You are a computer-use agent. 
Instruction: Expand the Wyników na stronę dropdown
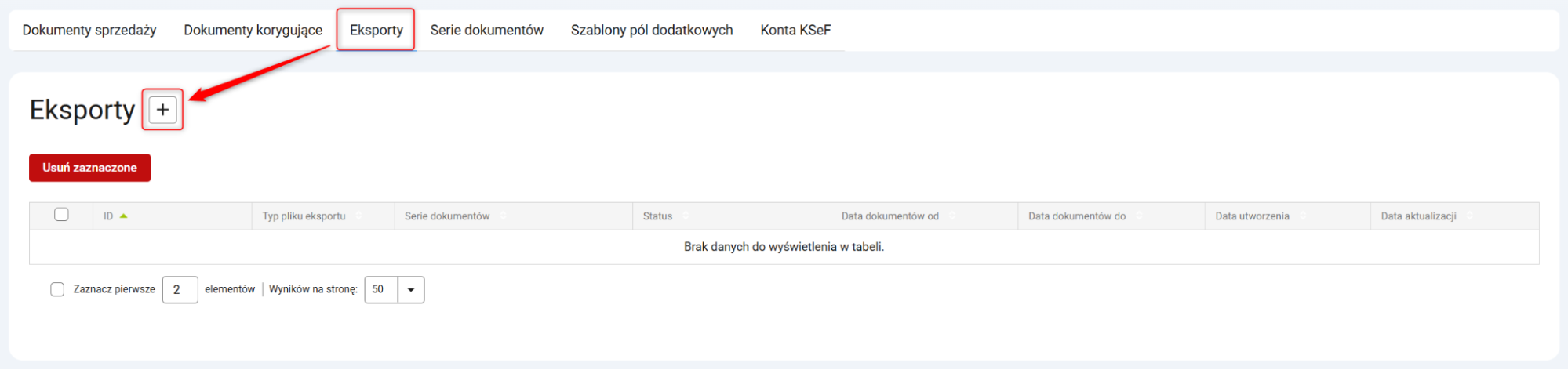pos(410,289)
